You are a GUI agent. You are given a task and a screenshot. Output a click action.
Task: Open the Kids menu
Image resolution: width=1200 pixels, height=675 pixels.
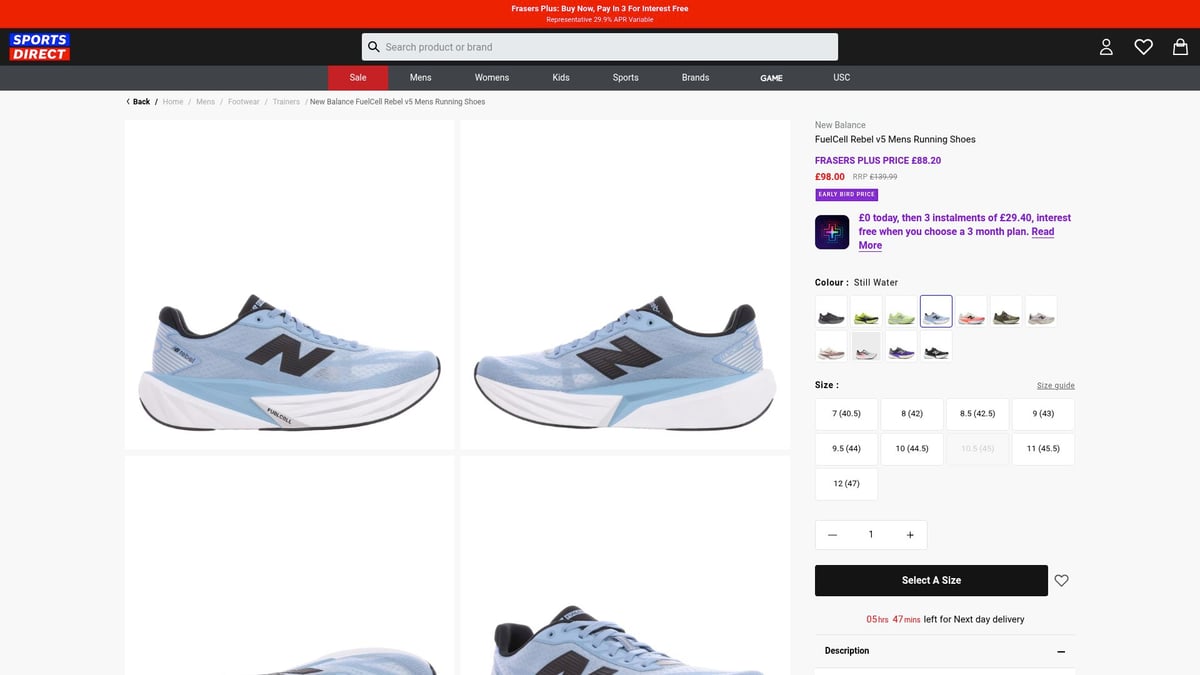(561, 78)
